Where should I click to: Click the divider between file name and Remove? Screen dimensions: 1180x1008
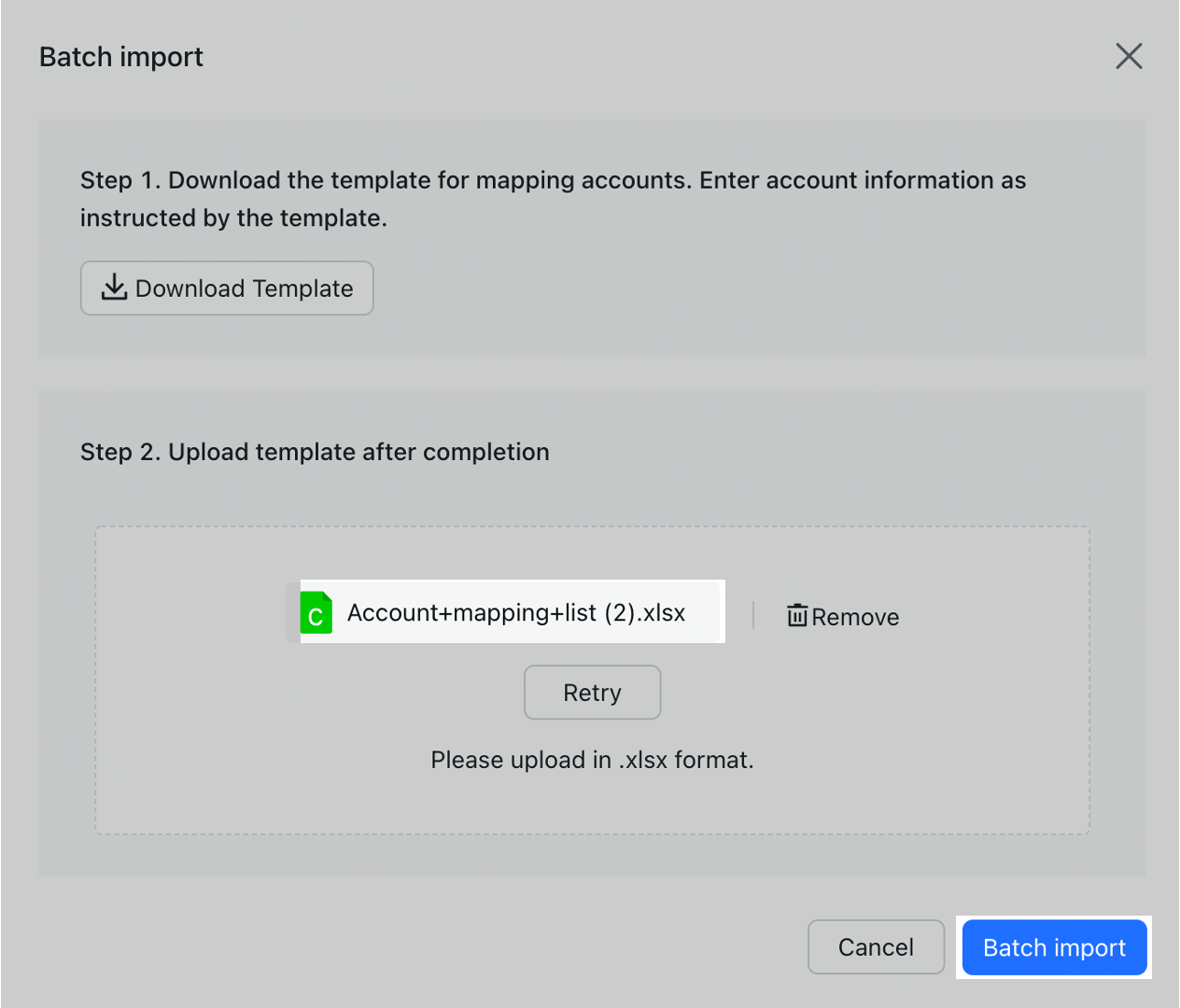(753, 615)
